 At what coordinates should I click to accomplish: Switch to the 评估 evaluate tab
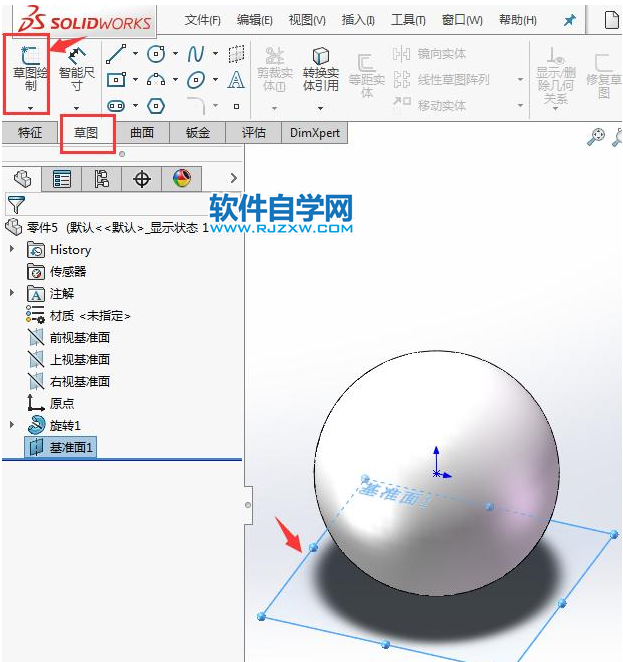pos(253,133)
